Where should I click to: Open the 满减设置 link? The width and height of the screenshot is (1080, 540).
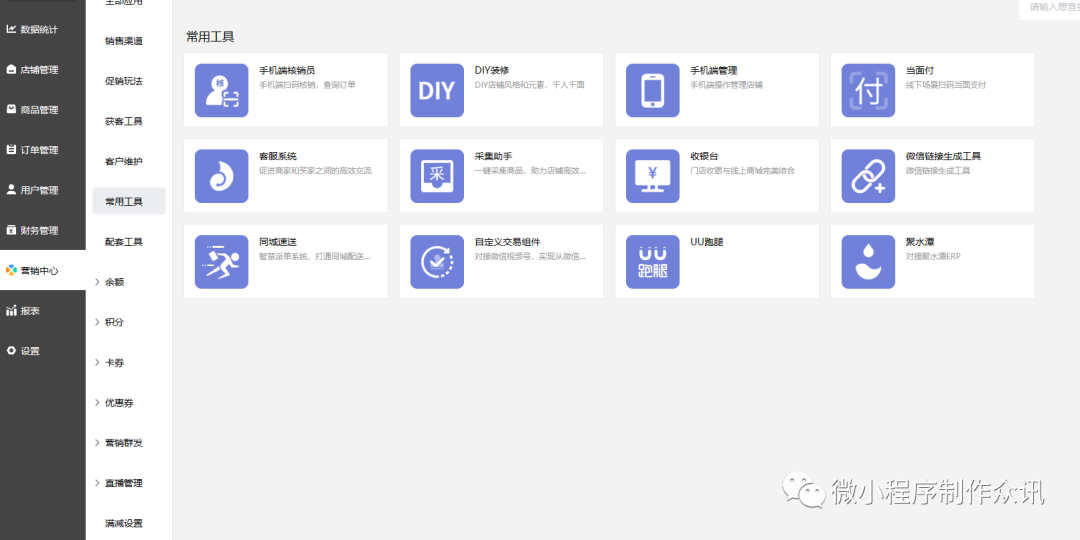click(124, 523)
